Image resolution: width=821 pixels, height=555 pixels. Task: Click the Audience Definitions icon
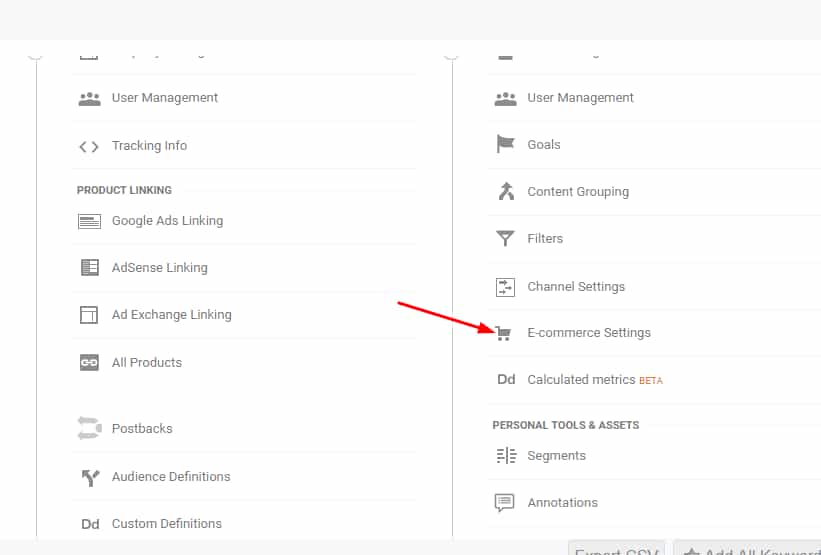[x=89, y=477]
